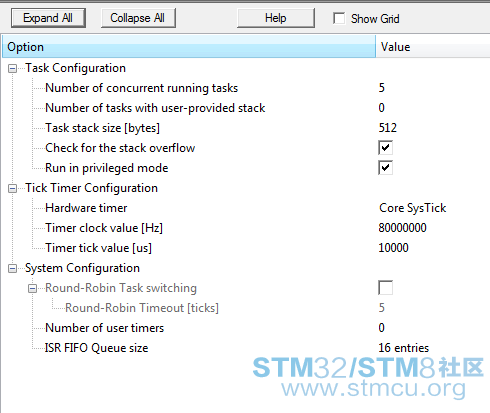Edit user-provided stack tasks value 0
Viewport: 490px width, 413px height.
(382, 108)
